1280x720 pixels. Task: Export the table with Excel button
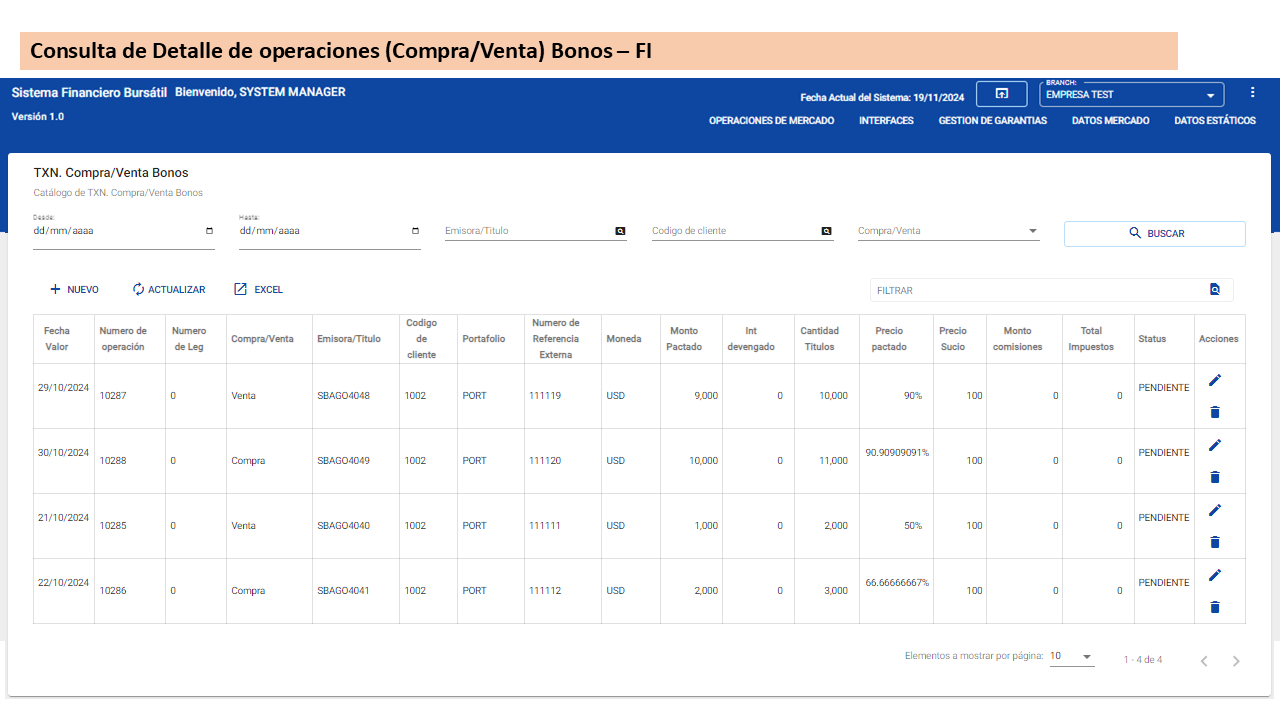258,290
